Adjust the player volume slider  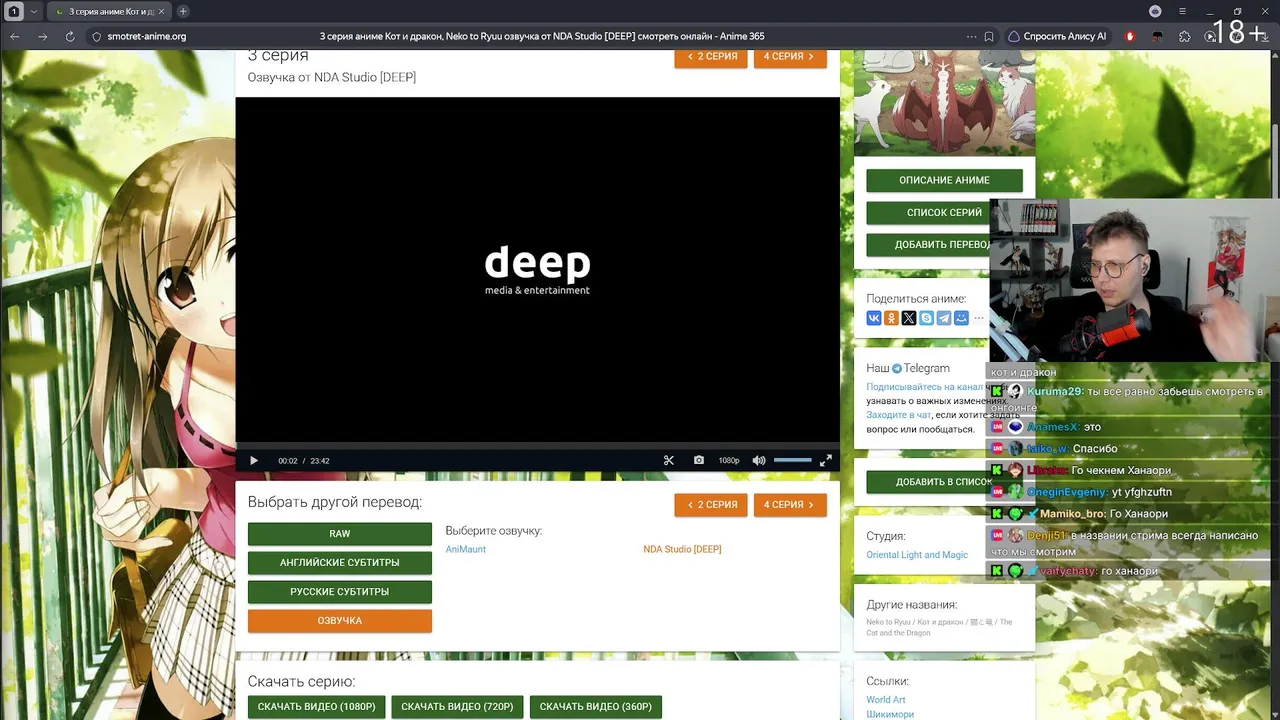click(793, 460)
